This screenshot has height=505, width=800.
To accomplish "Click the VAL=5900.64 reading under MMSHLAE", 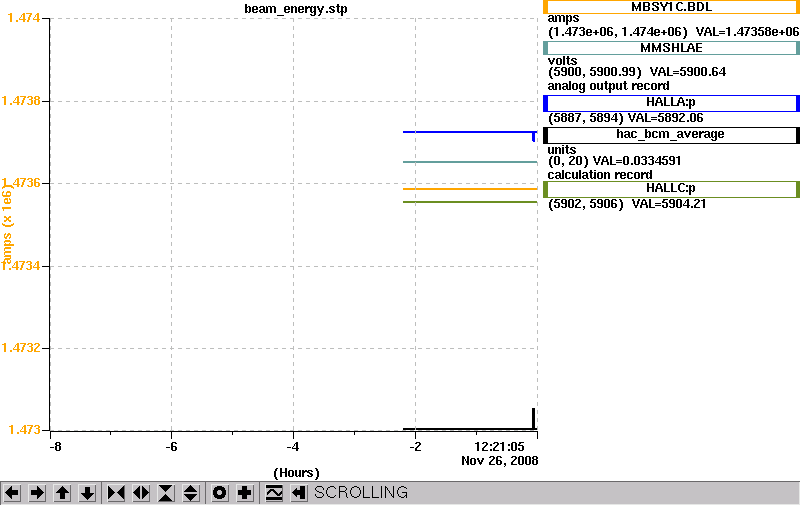I will pyautogui.click(x=688, y=72).
